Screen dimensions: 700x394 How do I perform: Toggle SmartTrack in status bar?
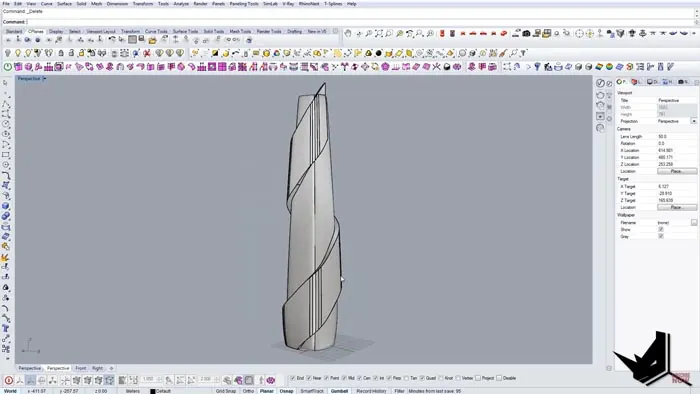coord(312,391)
